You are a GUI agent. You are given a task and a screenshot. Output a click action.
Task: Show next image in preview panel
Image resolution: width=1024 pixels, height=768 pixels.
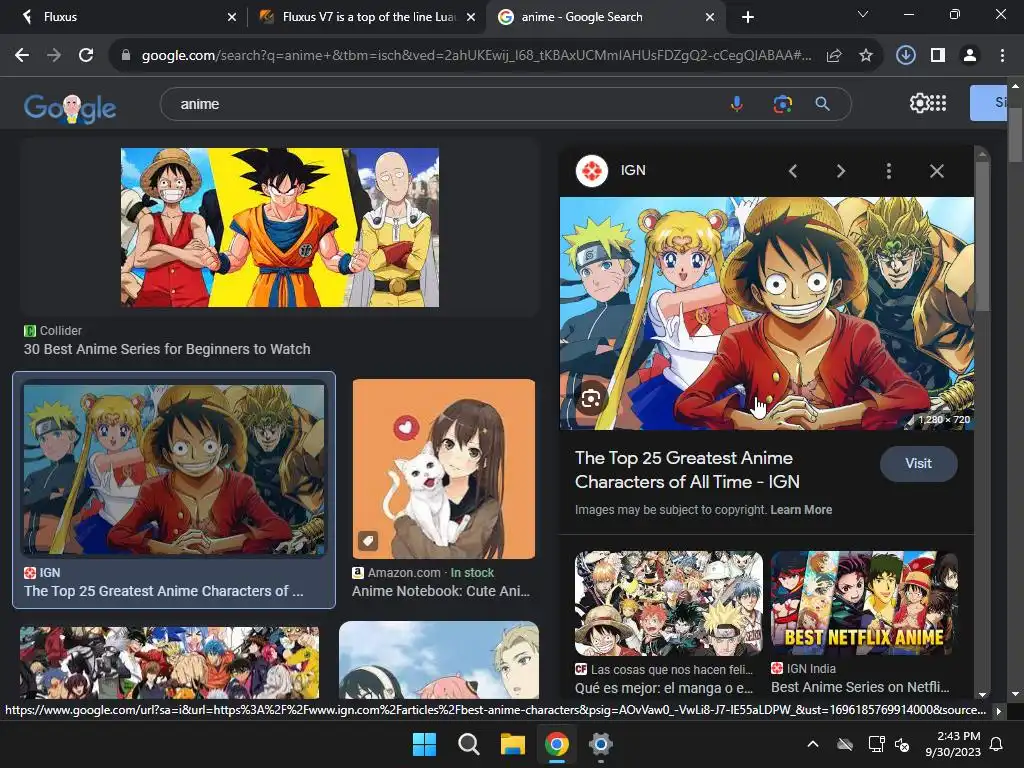(840, 171)
